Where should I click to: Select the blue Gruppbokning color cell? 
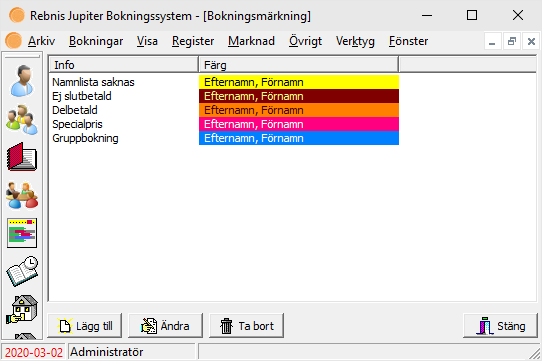point(299,138)
